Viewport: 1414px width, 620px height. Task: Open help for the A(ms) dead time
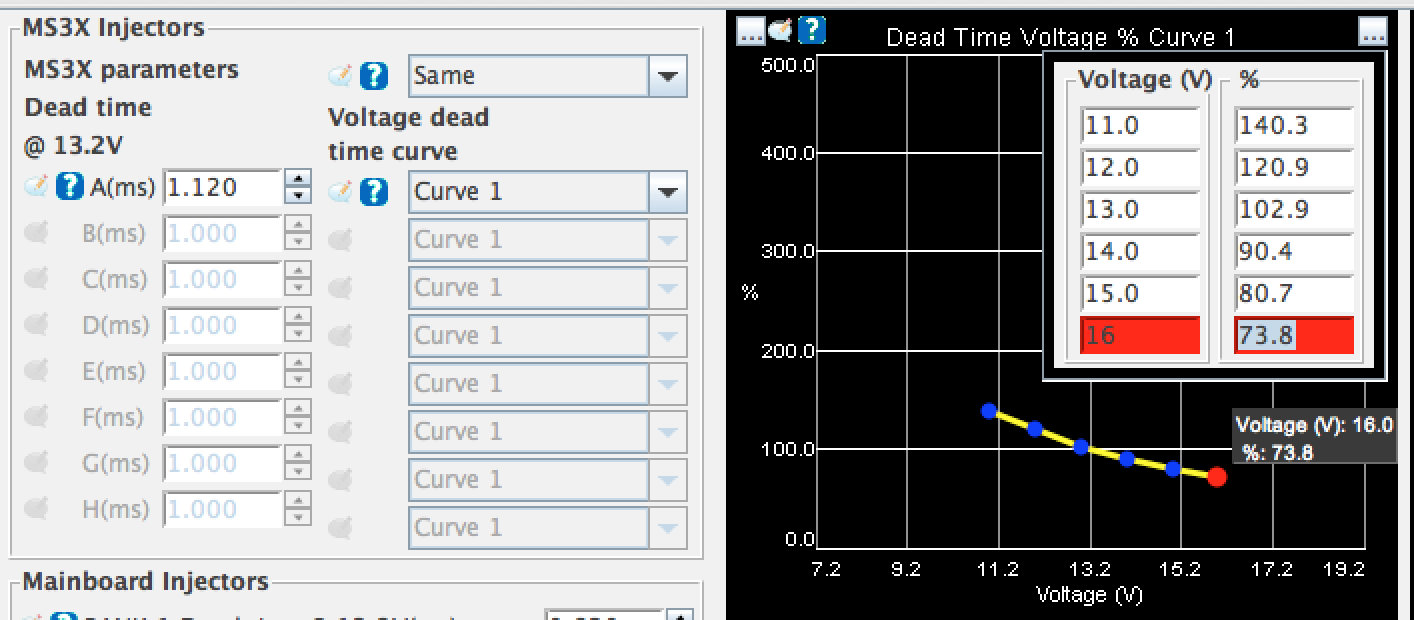69,187
